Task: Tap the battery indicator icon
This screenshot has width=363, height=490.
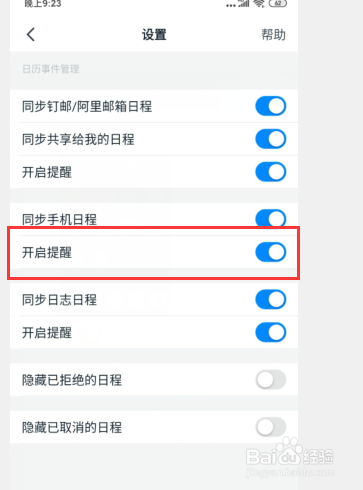Action: 278,3
